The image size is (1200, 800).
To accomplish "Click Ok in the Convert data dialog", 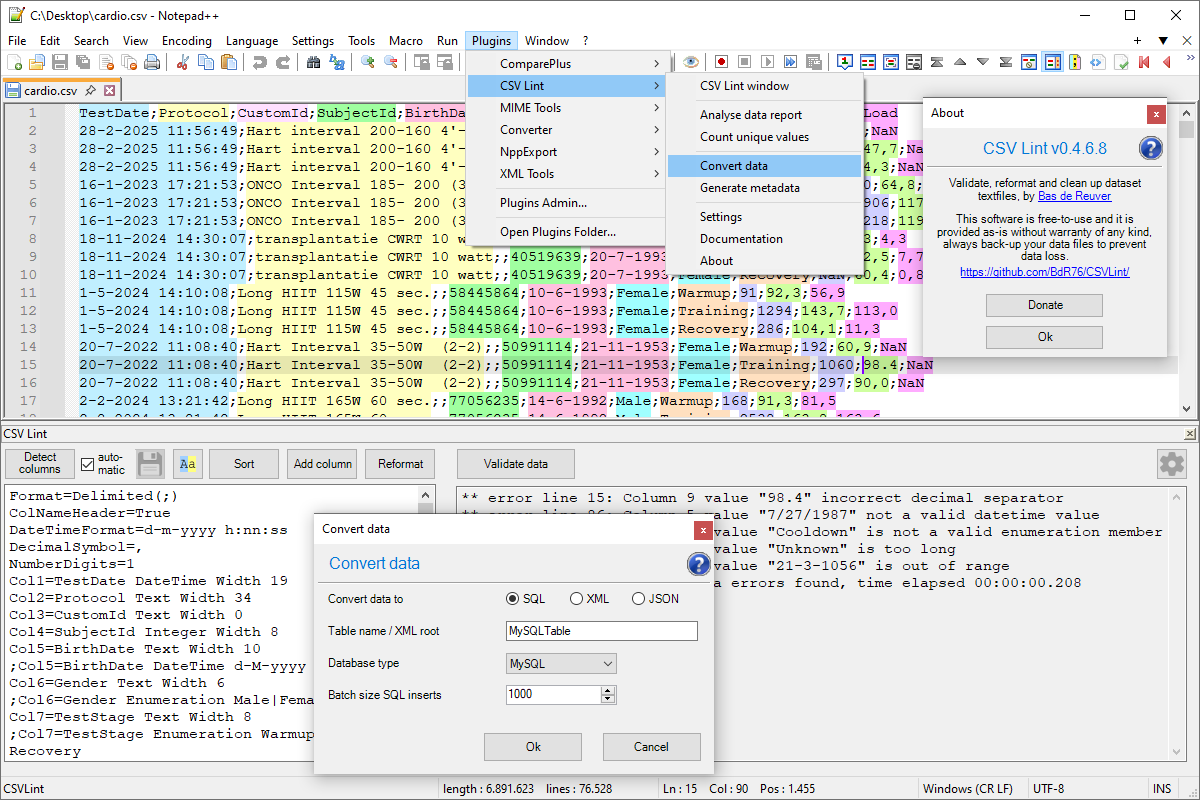I will [533, 747].
